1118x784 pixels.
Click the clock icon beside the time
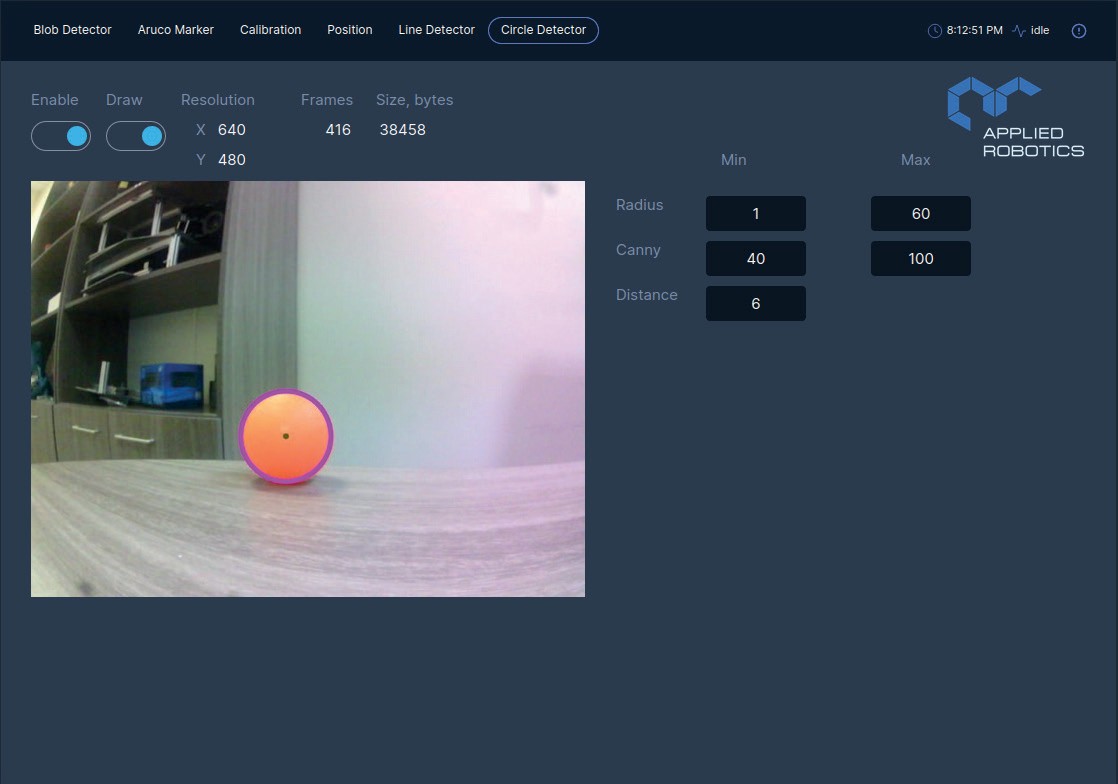tap(935, 31)
